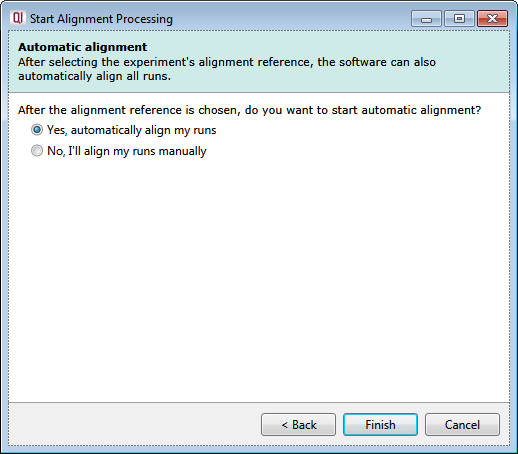Click the less-than arrow on Back button
Viewport: 518px width, 454px height.
284,425
